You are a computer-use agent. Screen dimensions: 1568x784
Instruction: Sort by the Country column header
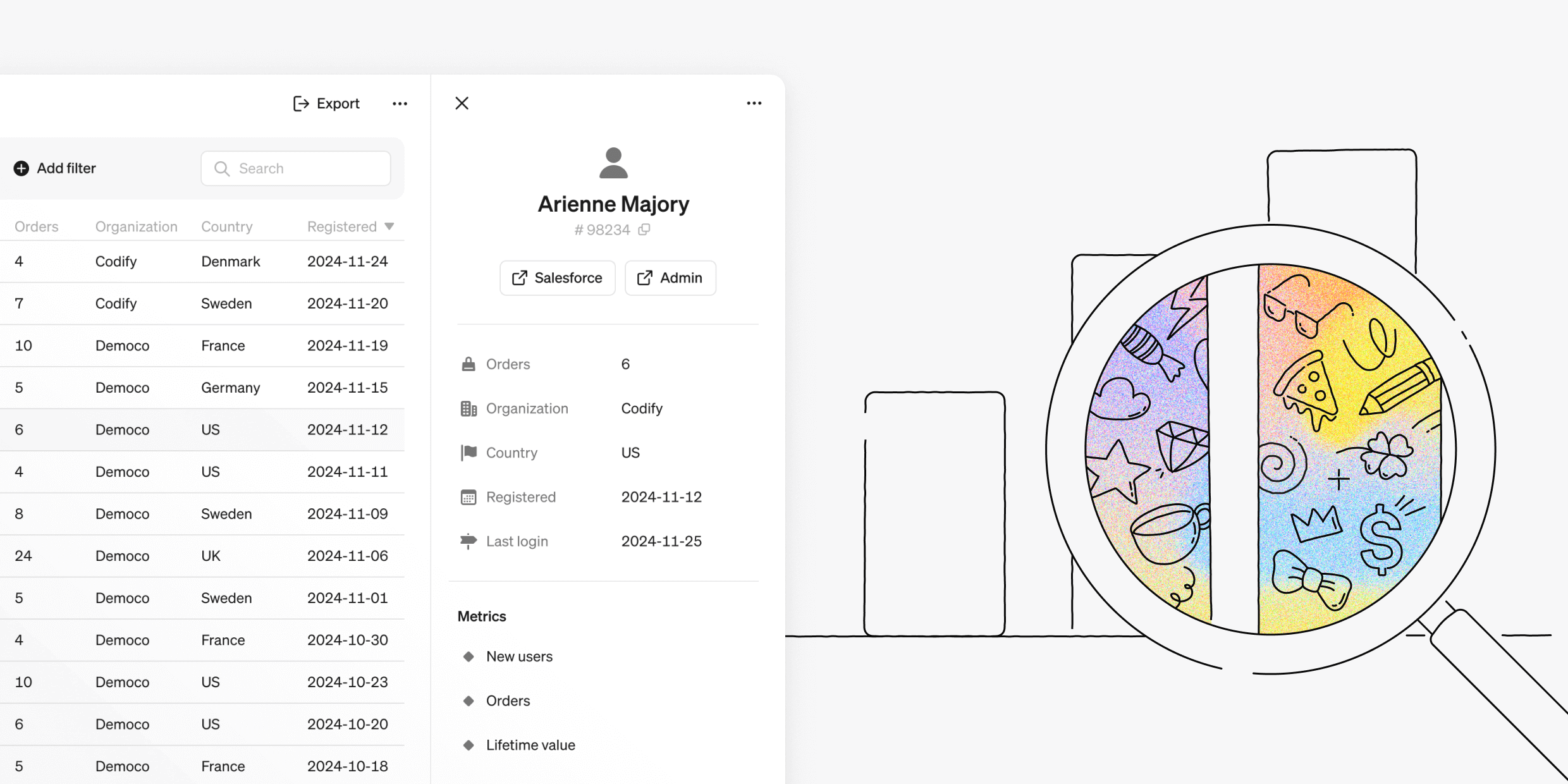226,226
